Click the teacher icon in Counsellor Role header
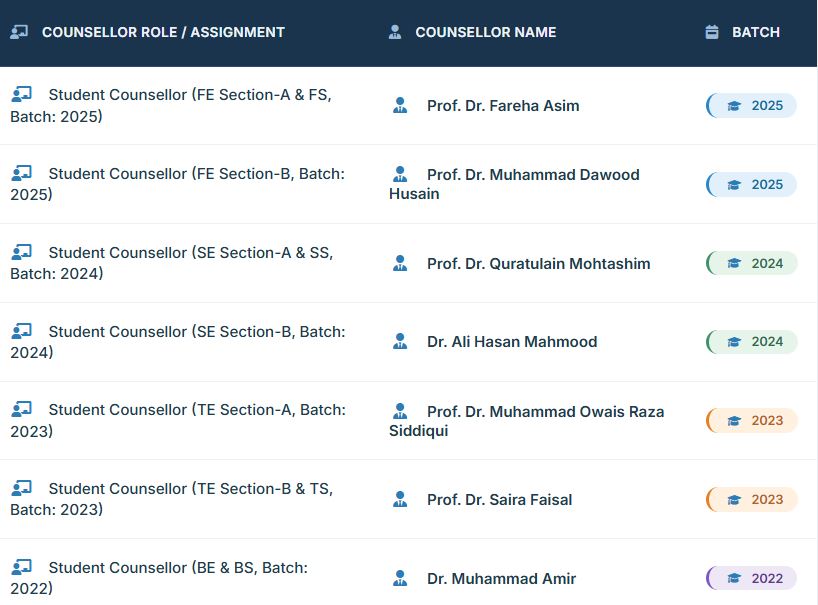Screen dimensions: 818x605 pyautogui.click(x=19, y=32)
